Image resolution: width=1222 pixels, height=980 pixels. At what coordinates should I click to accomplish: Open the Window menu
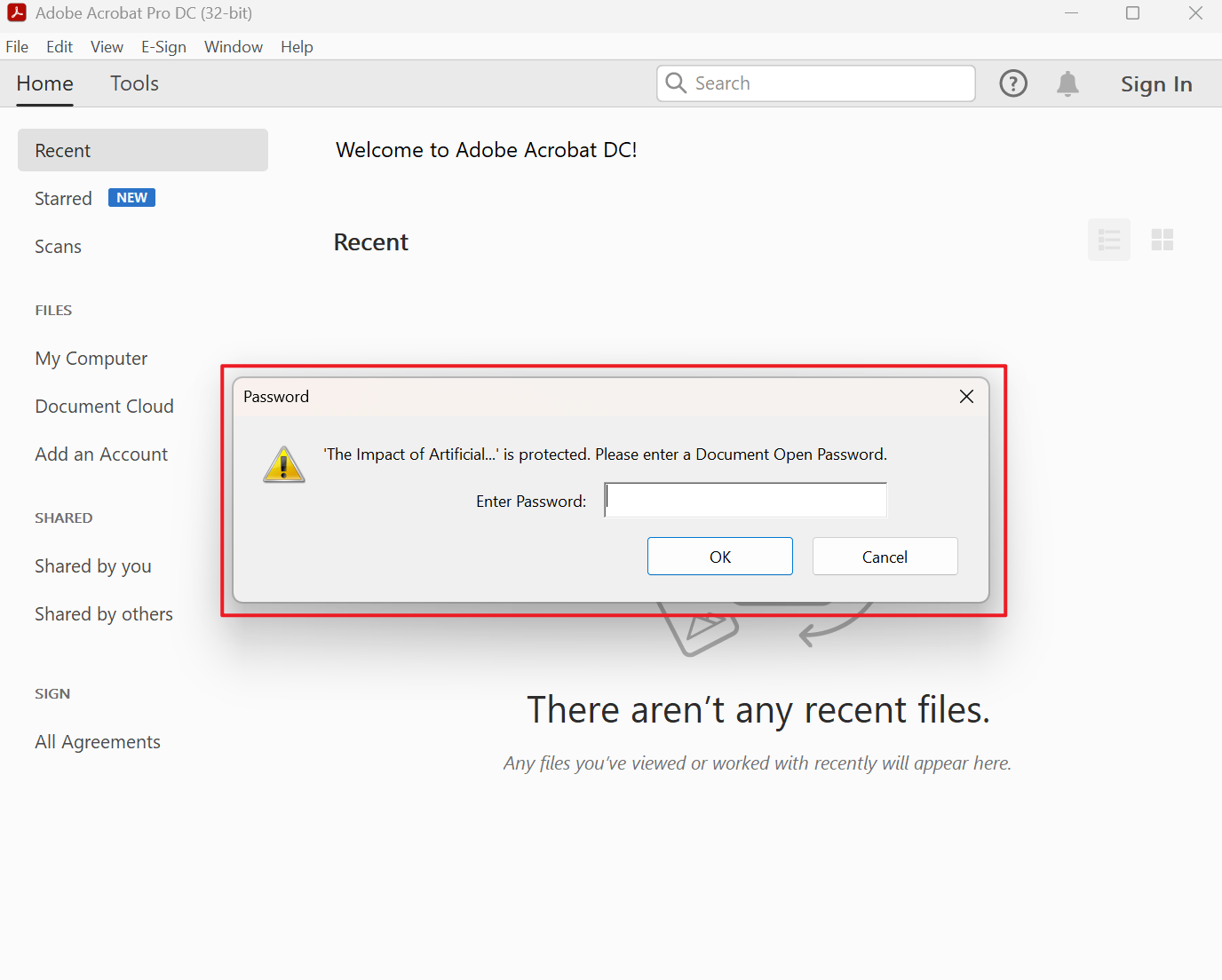tap(234, 47)
